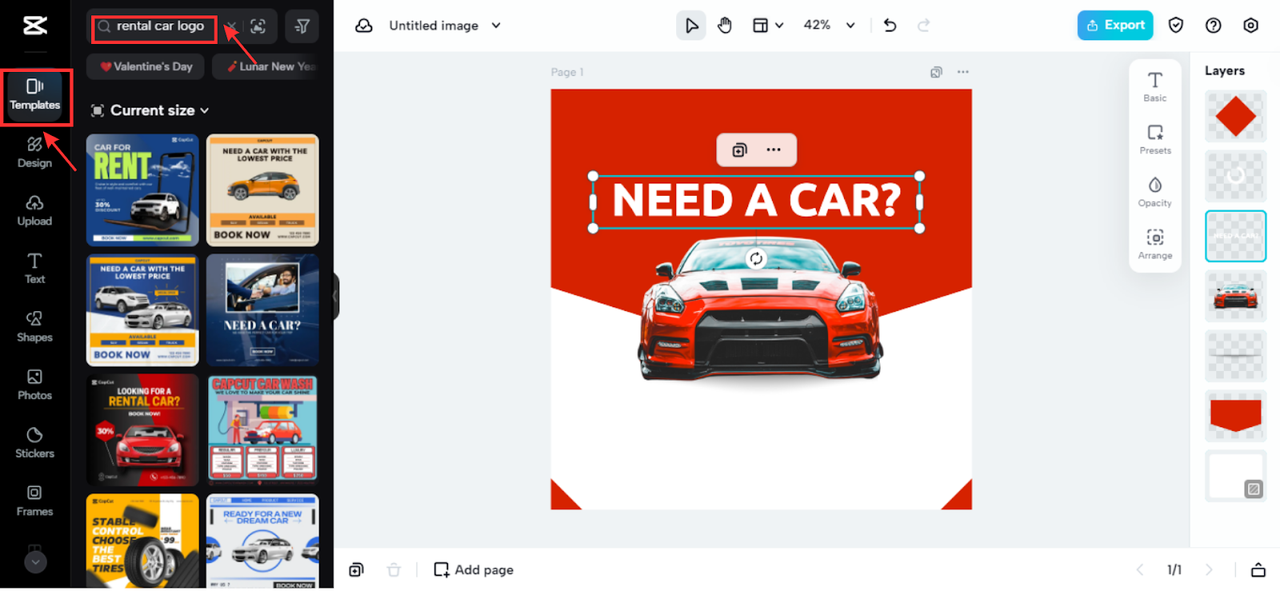Click the rotate handle below the text
Viewport: 1280px width, 595px height.
point(756,259)
